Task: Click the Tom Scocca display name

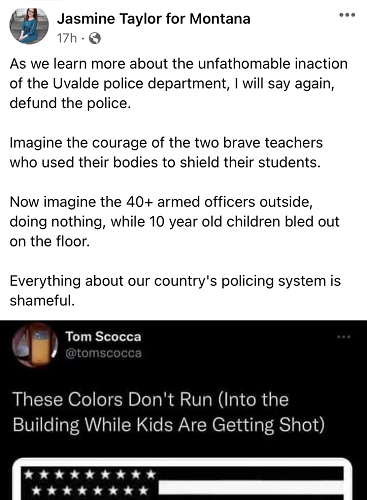Action: click(103, 337)
